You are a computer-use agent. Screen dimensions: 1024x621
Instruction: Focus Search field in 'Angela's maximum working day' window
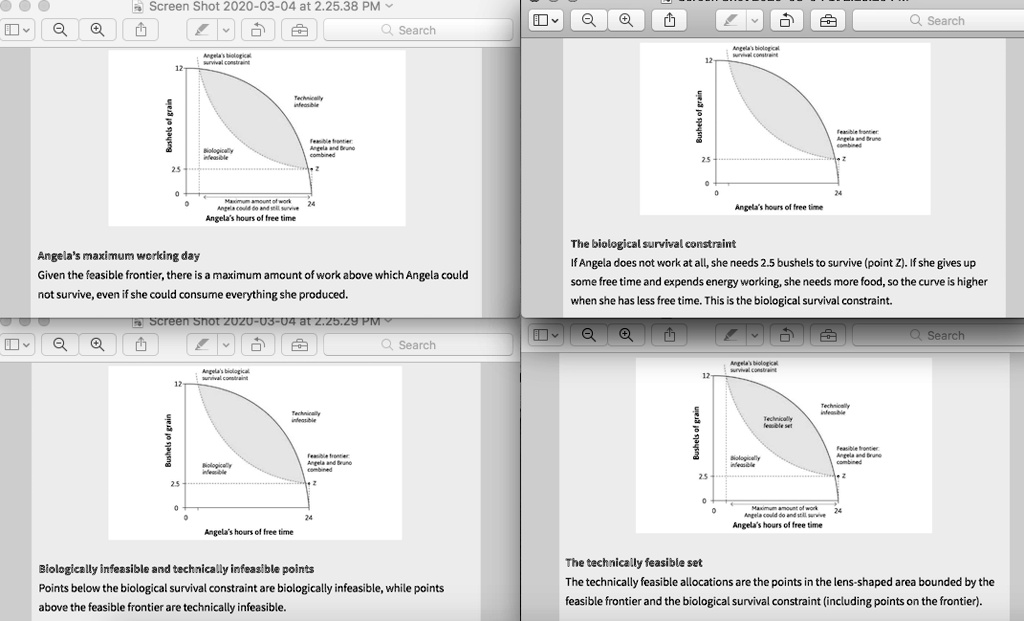click(418, 30)
